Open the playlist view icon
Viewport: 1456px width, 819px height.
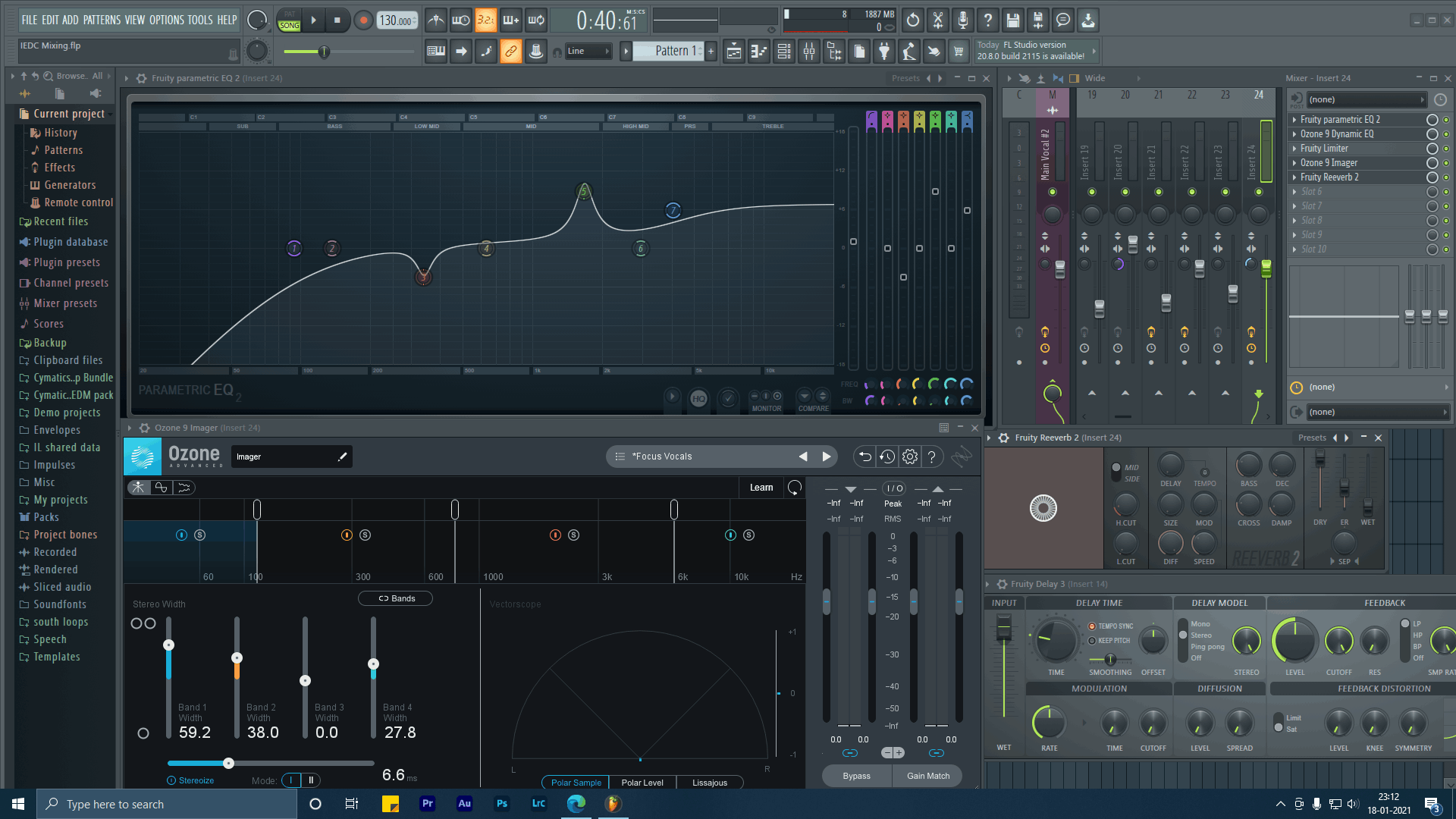[x=733, y=52]
